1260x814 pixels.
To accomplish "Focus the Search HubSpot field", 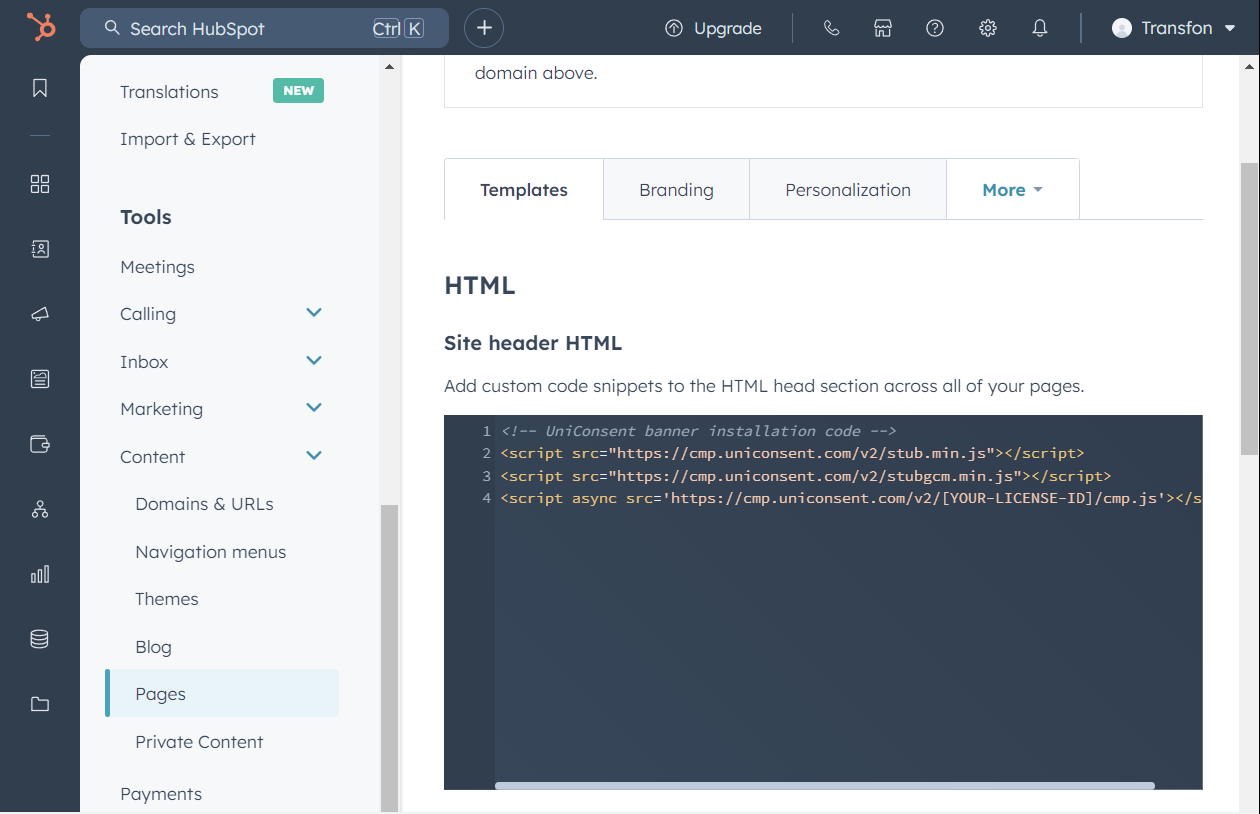I will 265,28.
